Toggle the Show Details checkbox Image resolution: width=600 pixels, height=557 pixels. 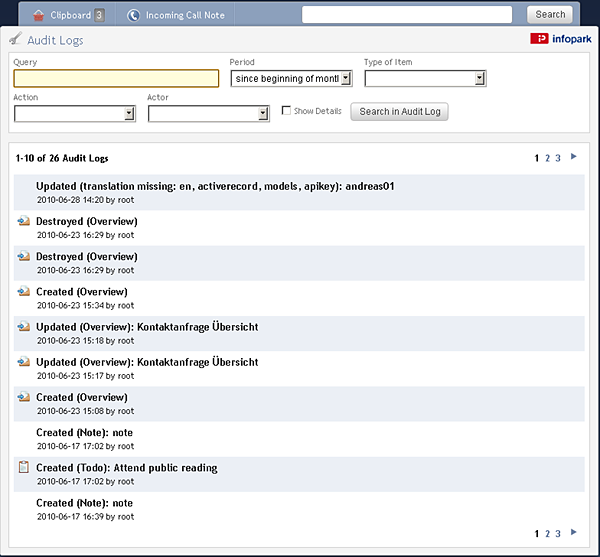pos(286,111)
